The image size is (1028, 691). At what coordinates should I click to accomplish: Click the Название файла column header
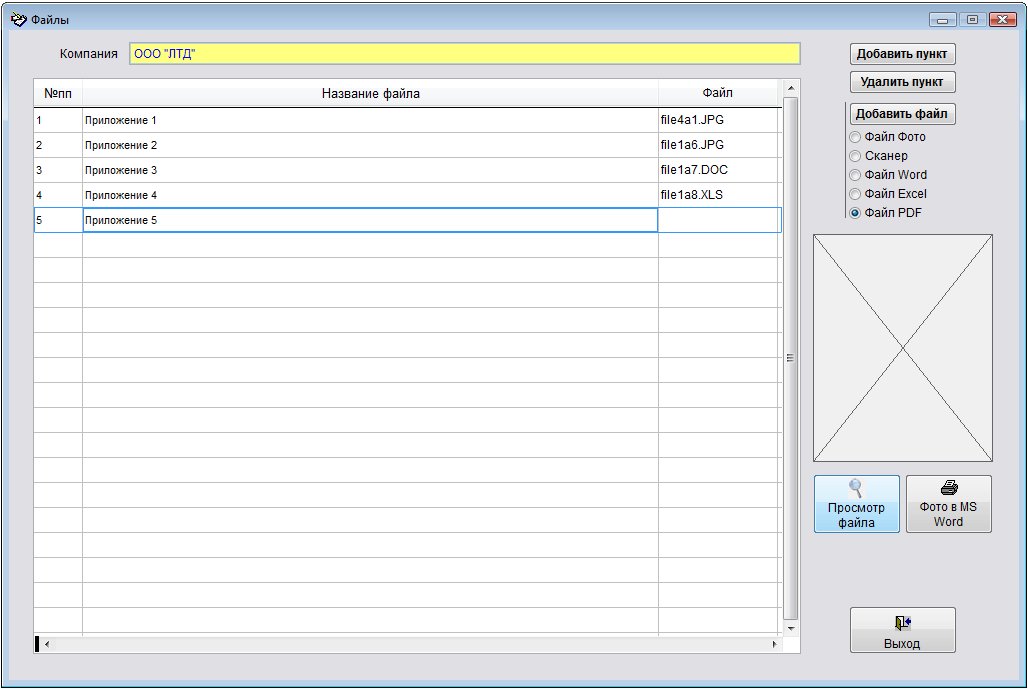[x=370, y=94]
